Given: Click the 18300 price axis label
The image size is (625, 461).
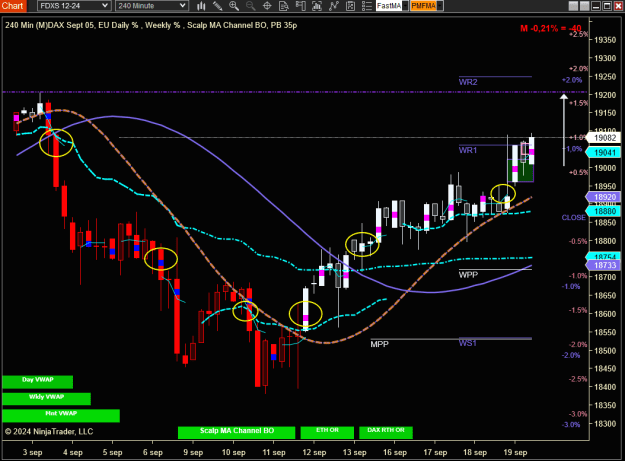Looking at the screenshot, I should click(x=605, y=424).
